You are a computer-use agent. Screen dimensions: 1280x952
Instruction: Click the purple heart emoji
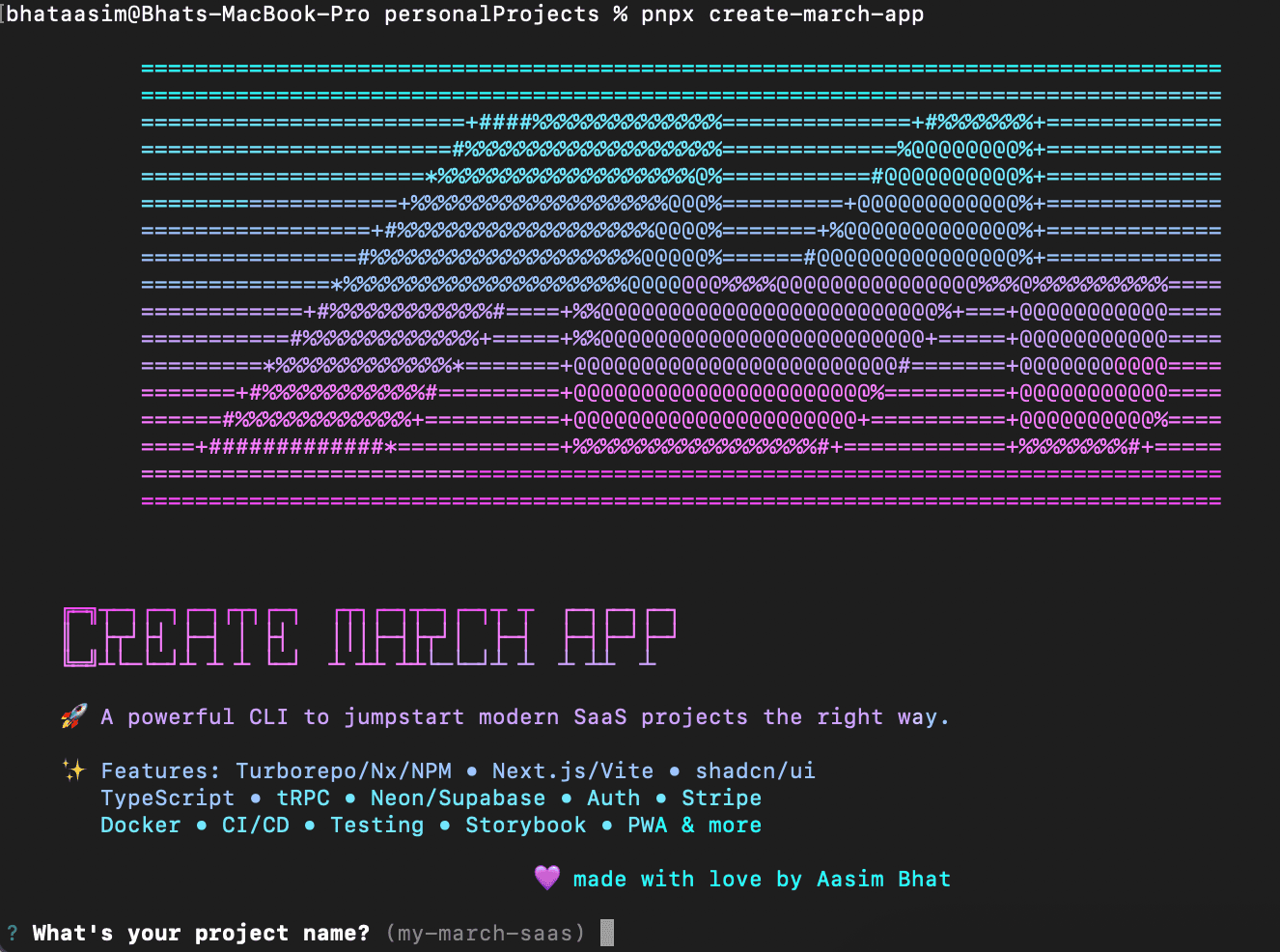click(547, 879)
